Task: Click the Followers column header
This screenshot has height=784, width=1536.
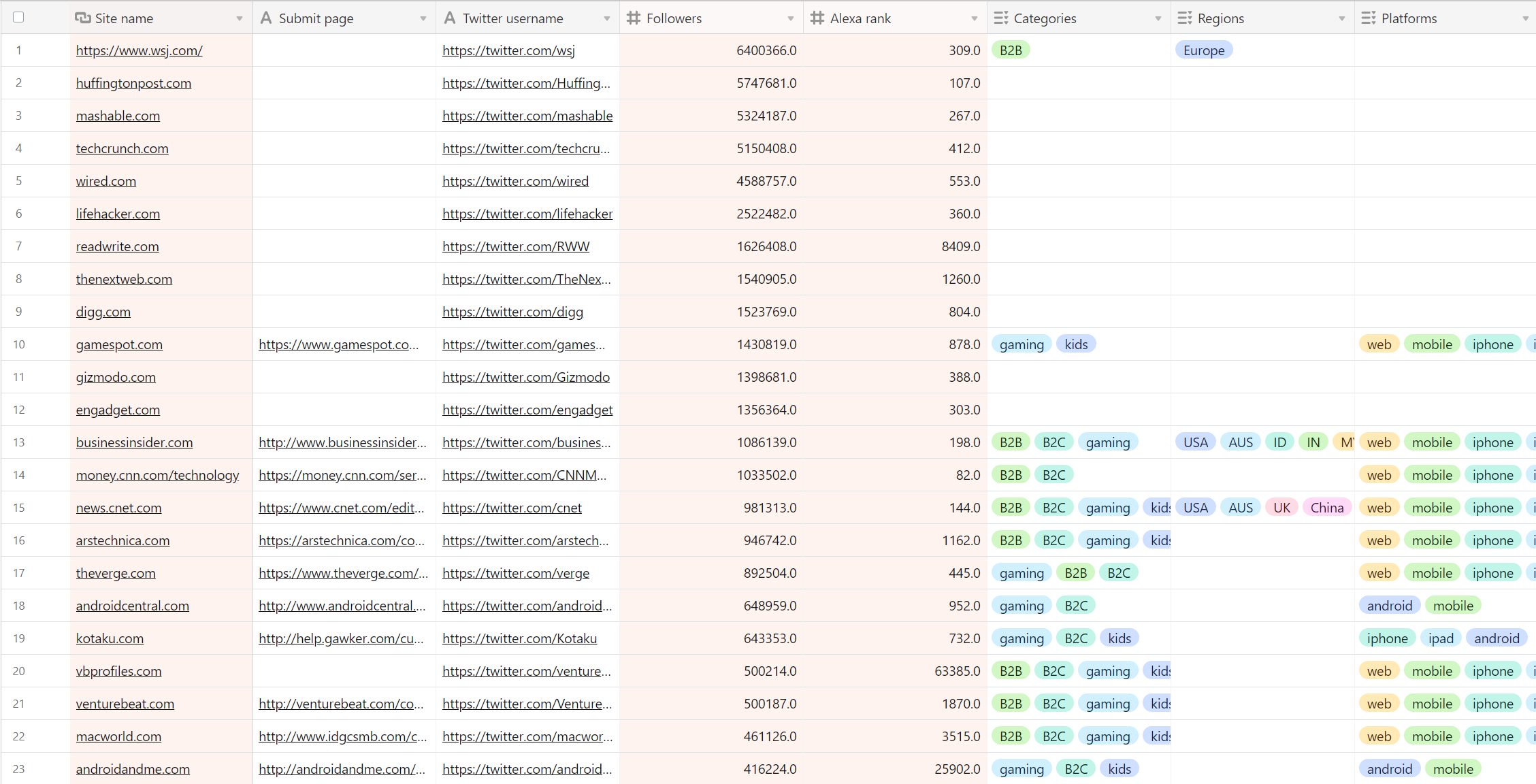Action: (711, 18)
